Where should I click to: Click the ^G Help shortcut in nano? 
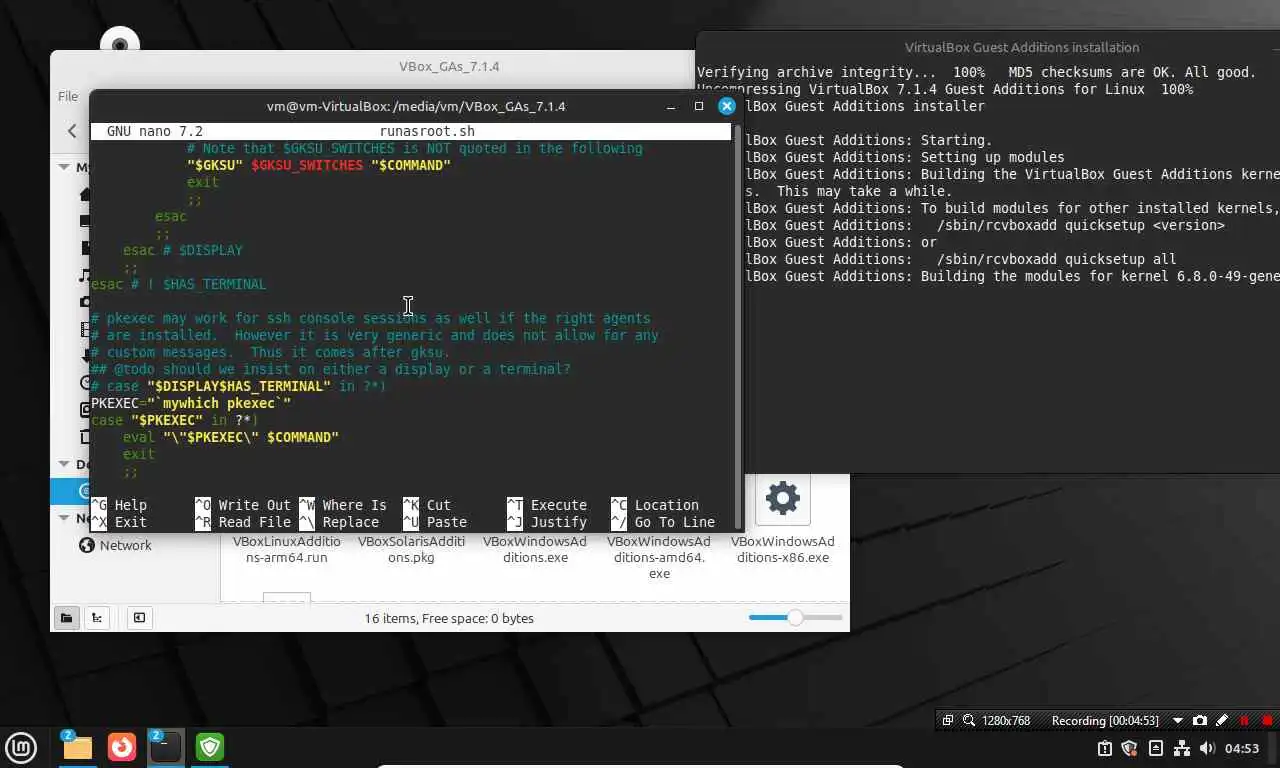coord(119,505)
